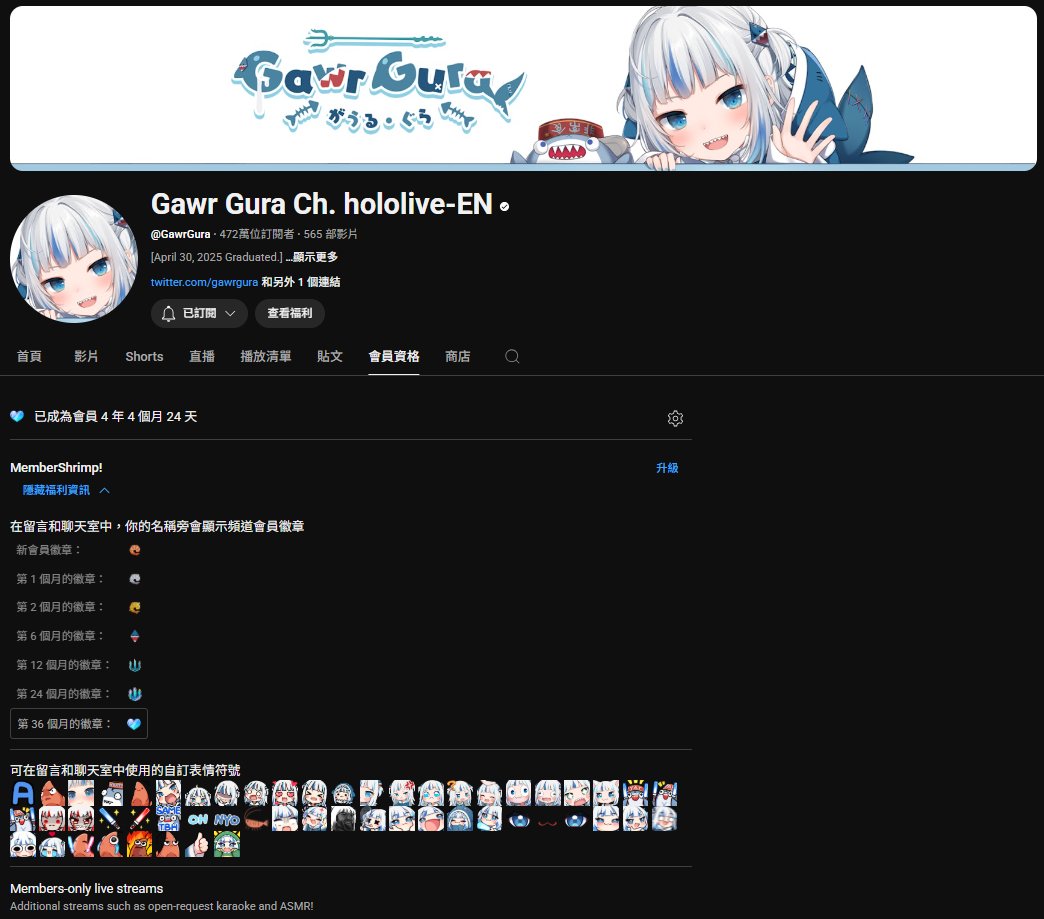Click the 24-month trident badge icon
1044x919 pixels.
pos(134,694)
